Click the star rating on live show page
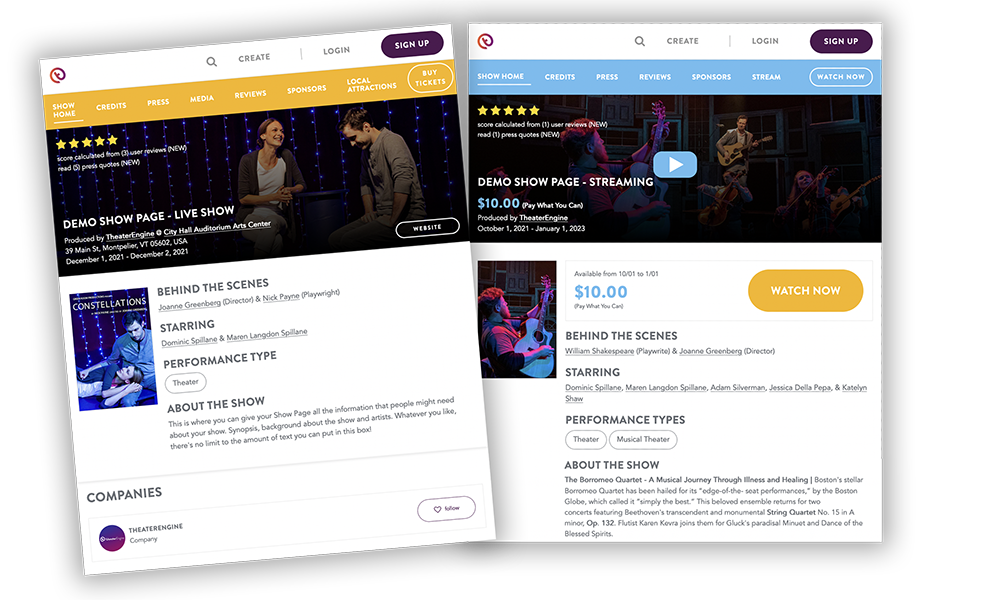The height and width of the screenshot is (600, 1000). coord(87,142)
